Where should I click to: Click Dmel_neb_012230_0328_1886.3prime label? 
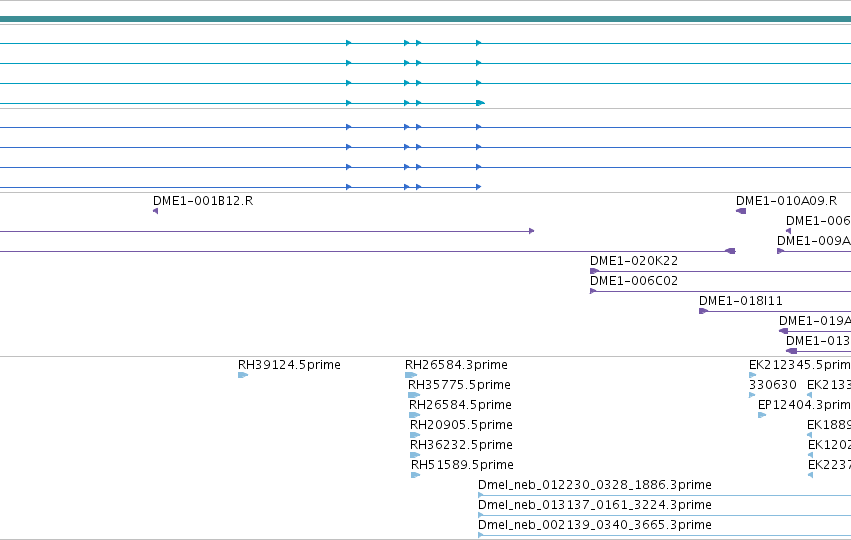(595, 485)
